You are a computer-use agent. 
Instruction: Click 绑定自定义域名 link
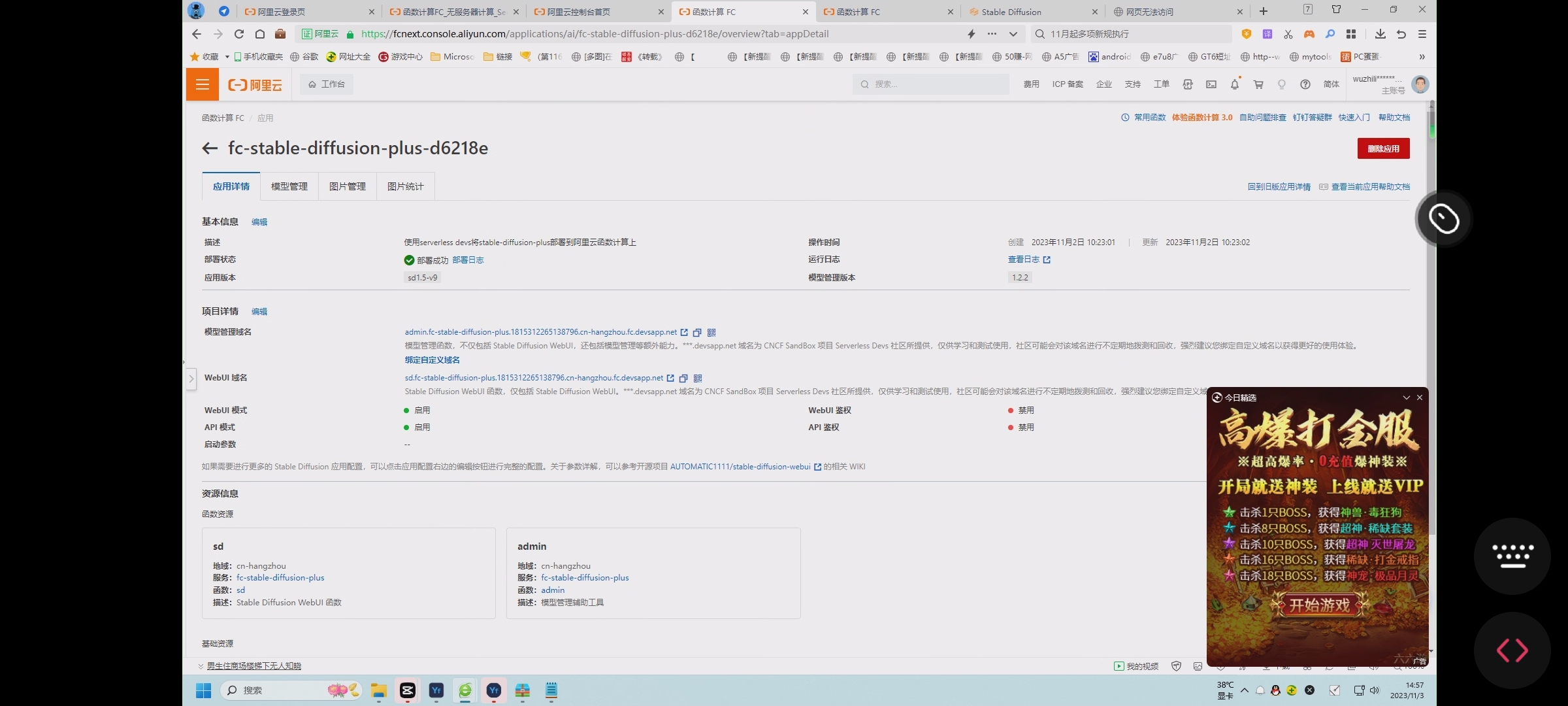[x=432, y=360]
